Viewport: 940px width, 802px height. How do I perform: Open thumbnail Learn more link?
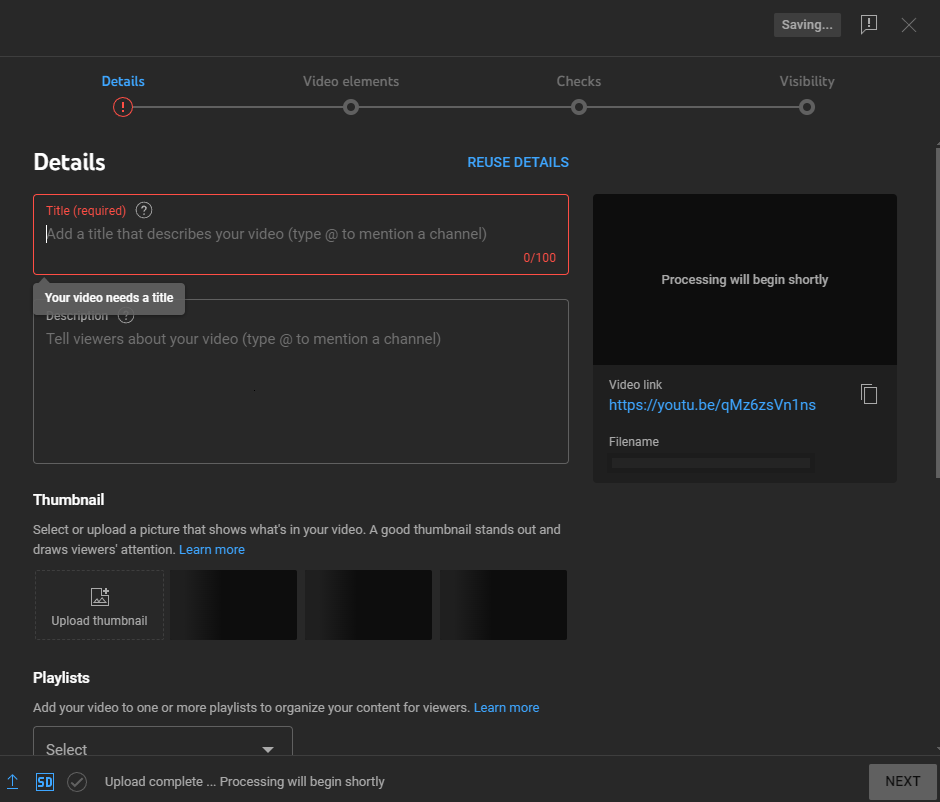pyautogui.click(x=212, y=550)
